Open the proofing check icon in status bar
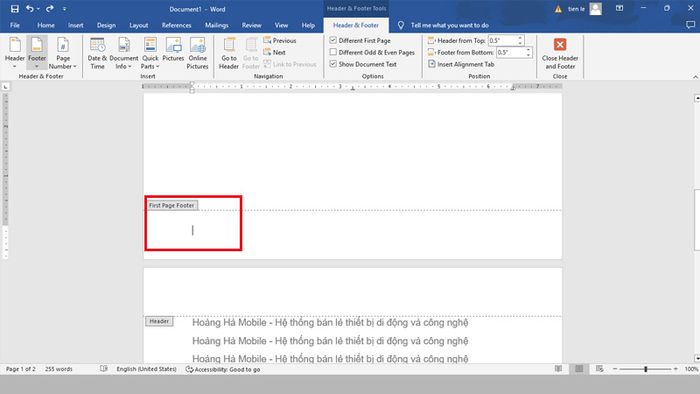The width and height of the screenshot is (700, 394). pos(104,369)
